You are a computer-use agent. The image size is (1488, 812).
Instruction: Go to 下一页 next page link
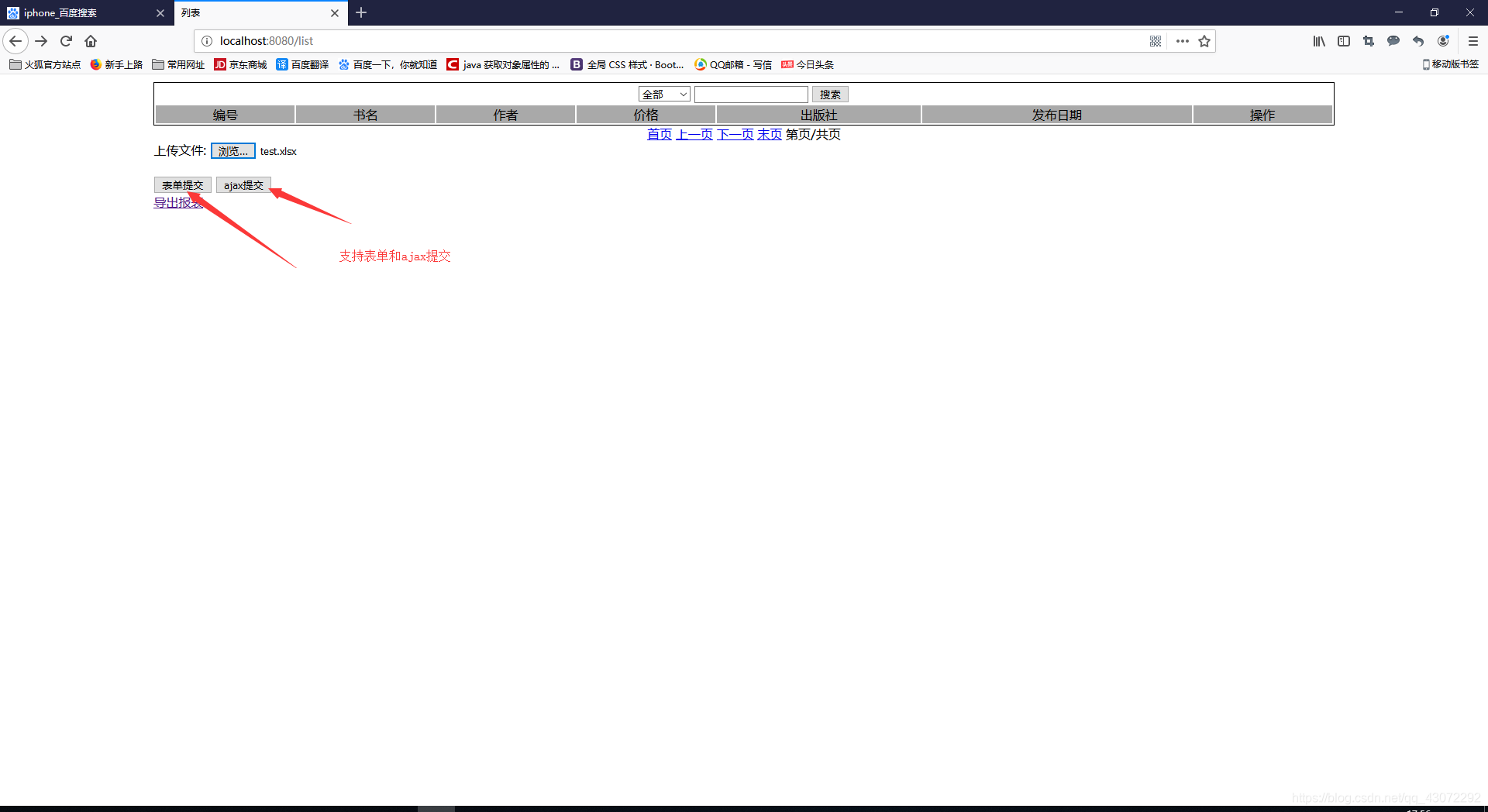pyautogui.click(x=735, y=134)
